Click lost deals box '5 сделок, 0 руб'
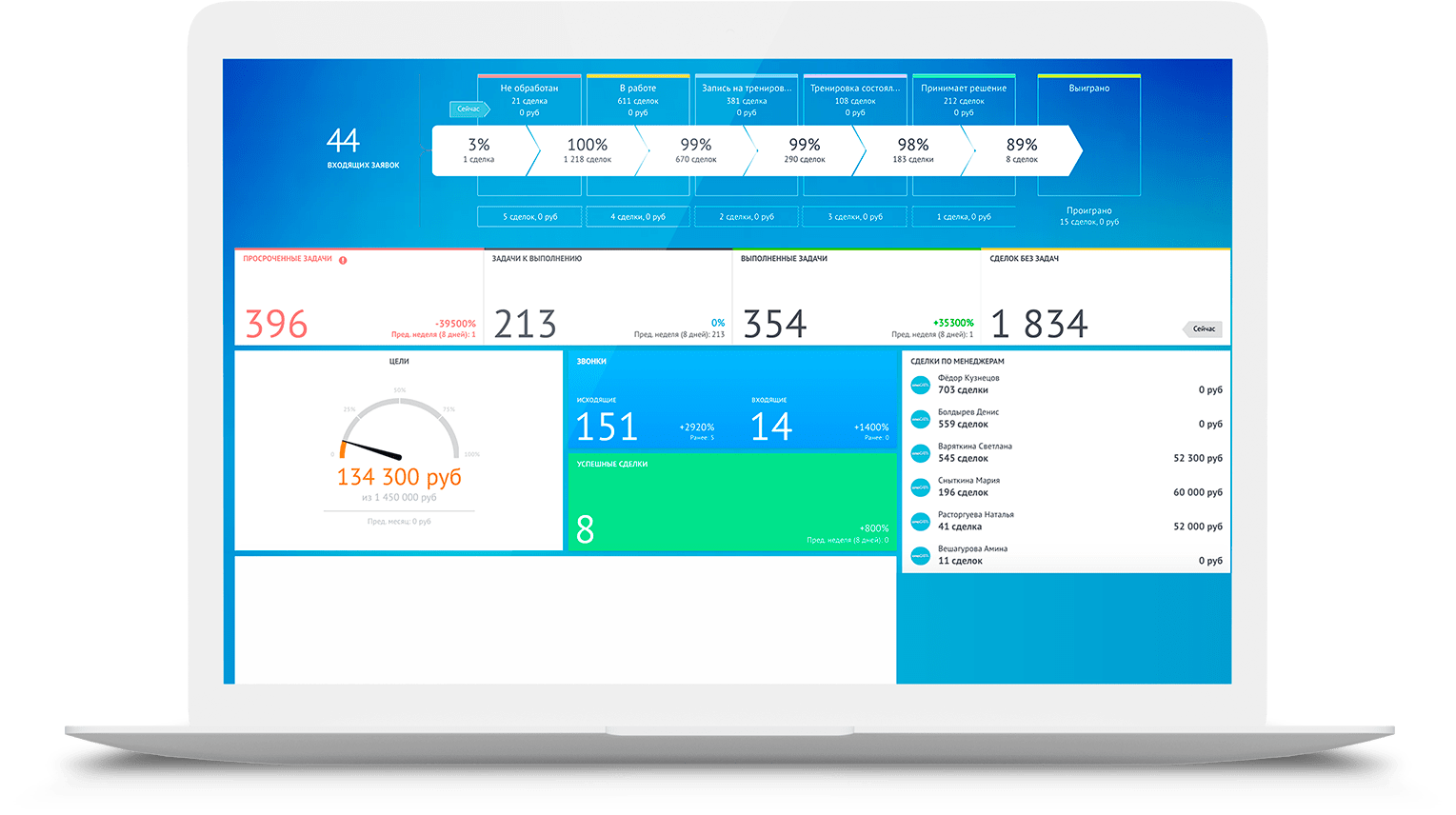 tap(529, 217)
